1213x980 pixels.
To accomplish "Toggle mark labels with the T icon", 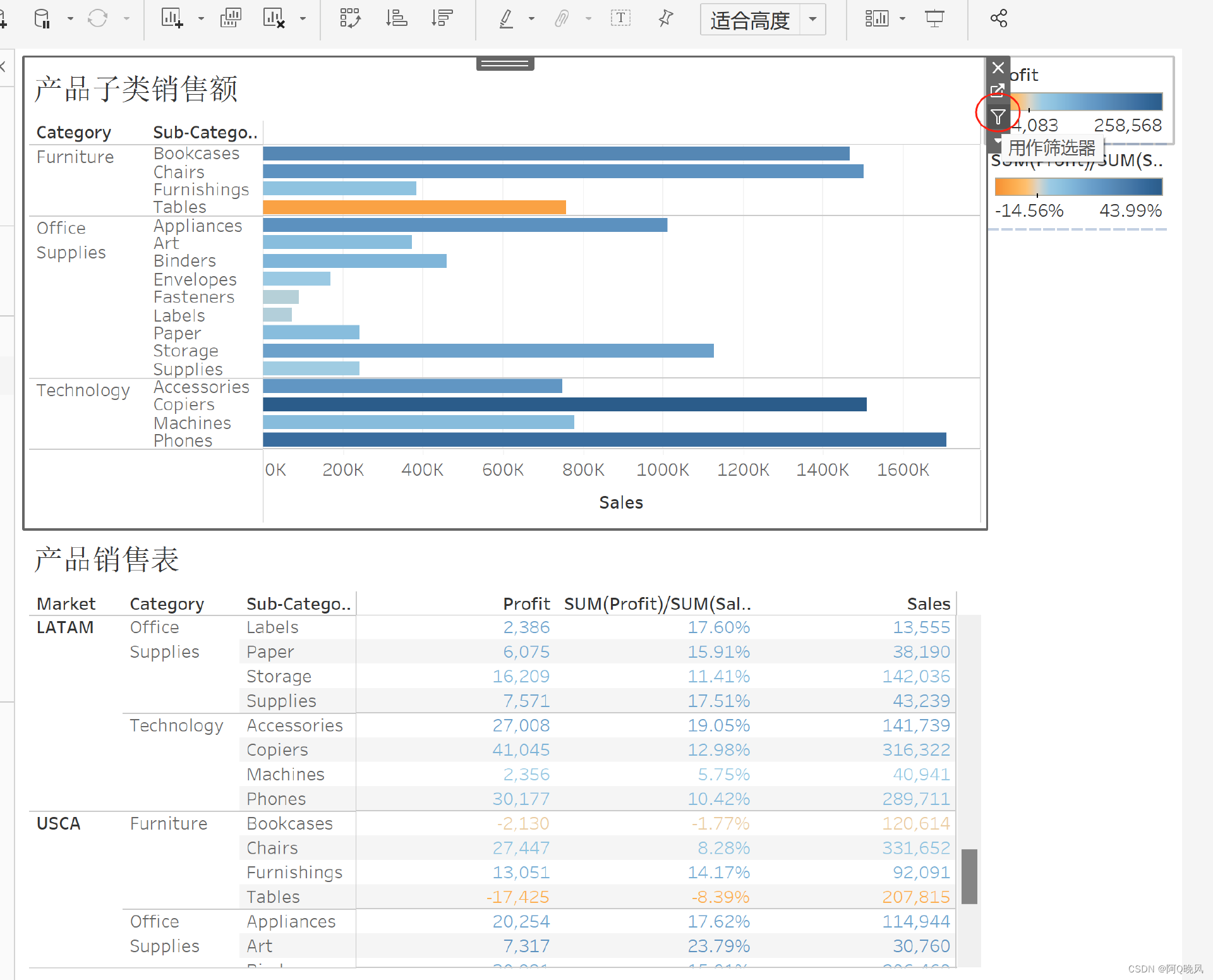I will pyautogui.click(x=620, y=18).
